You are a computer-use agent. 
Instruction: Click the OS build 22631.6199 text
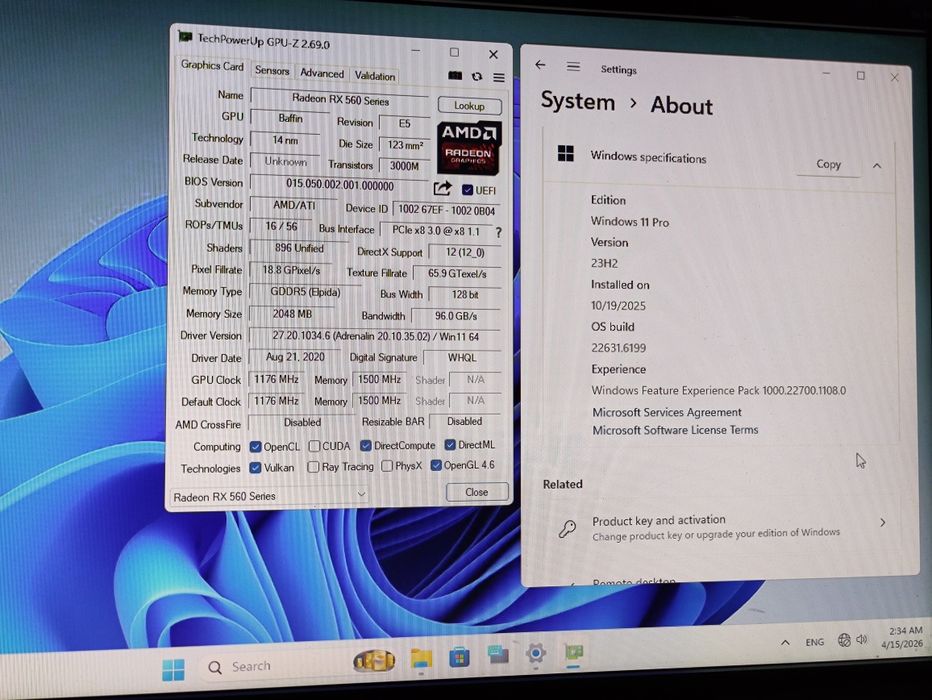618,348
